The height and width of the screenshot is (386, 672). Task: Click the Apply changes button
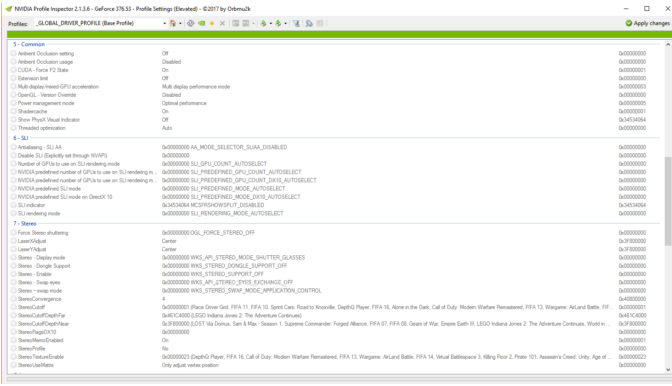tap(647, 23)
